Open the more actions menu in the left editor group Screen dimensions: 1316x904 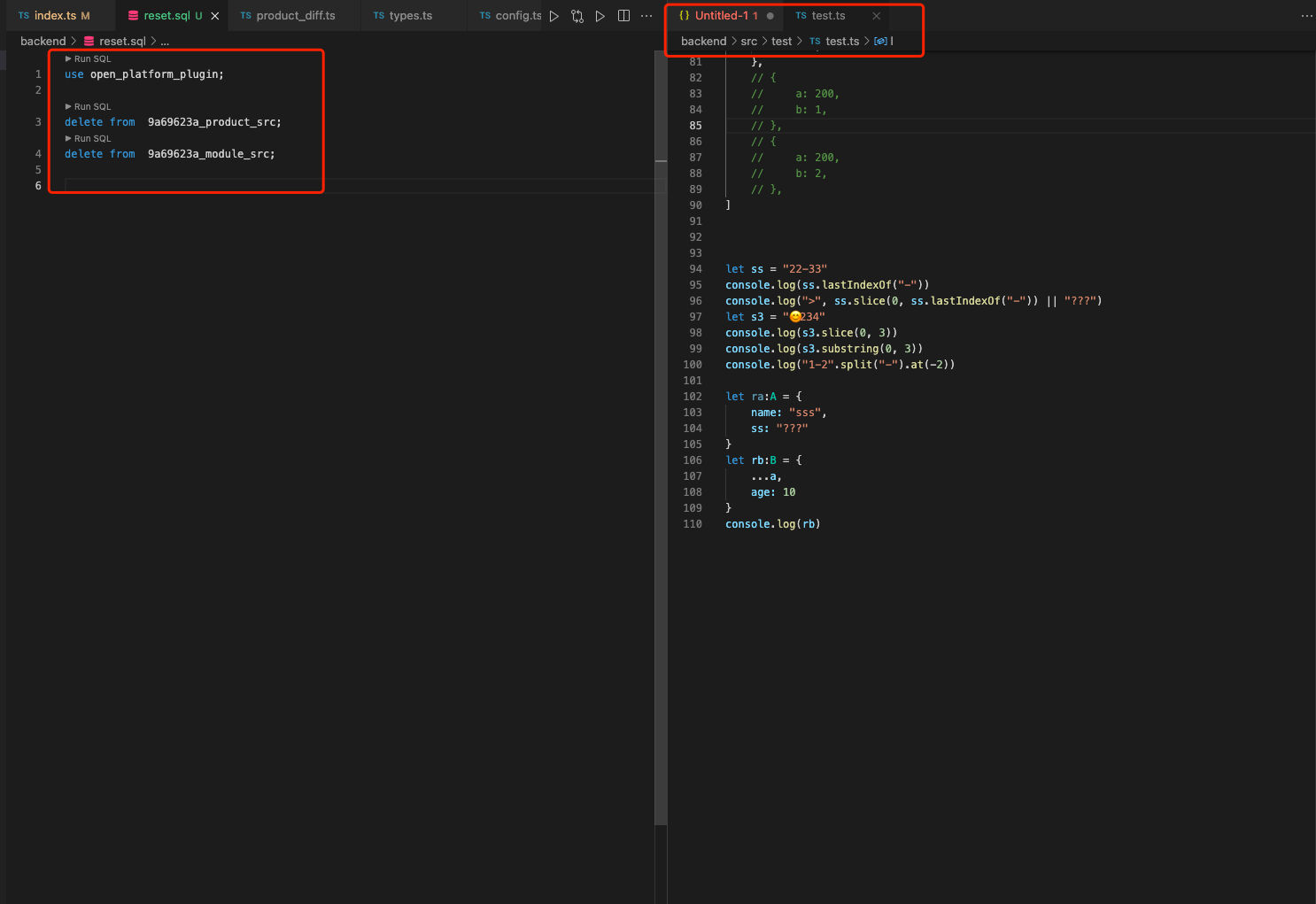click(x=646, y=15)
